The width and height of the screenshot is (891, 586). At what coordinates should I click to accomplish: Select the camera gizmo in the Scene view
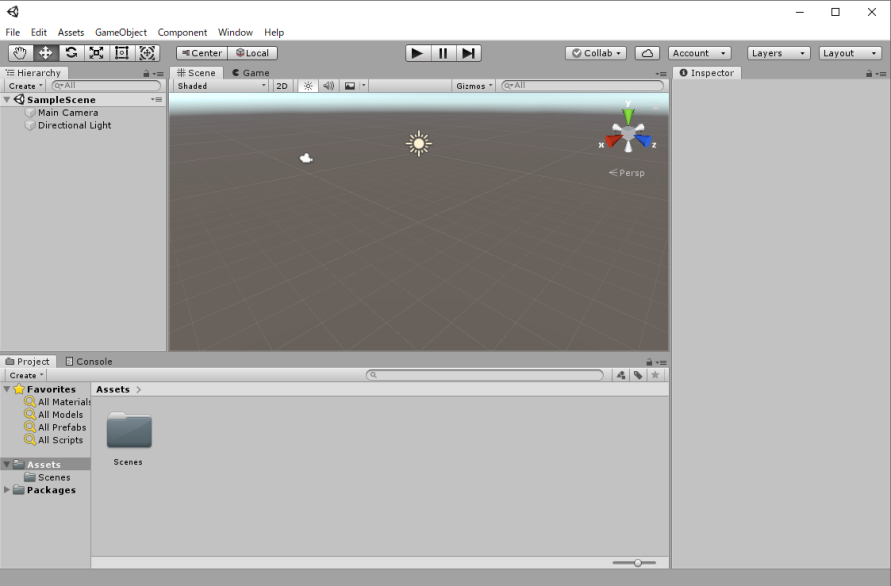[306, 158]
